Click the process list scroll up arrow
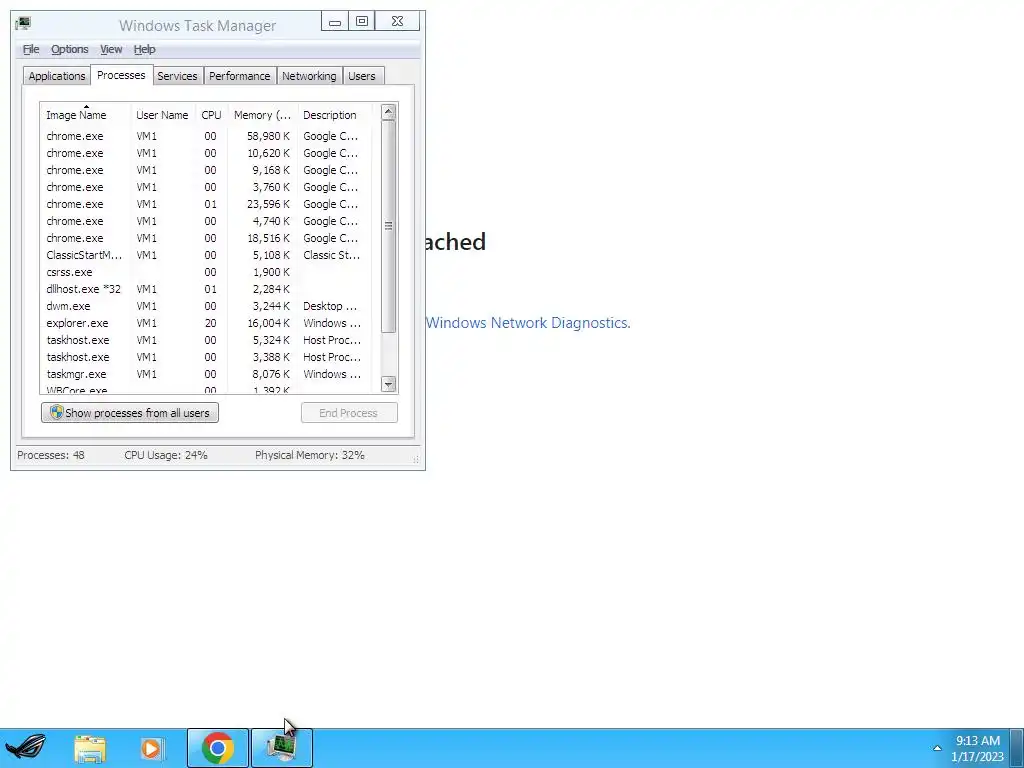The height and width of the screenshot is (768, 1024). pos(389,112)
